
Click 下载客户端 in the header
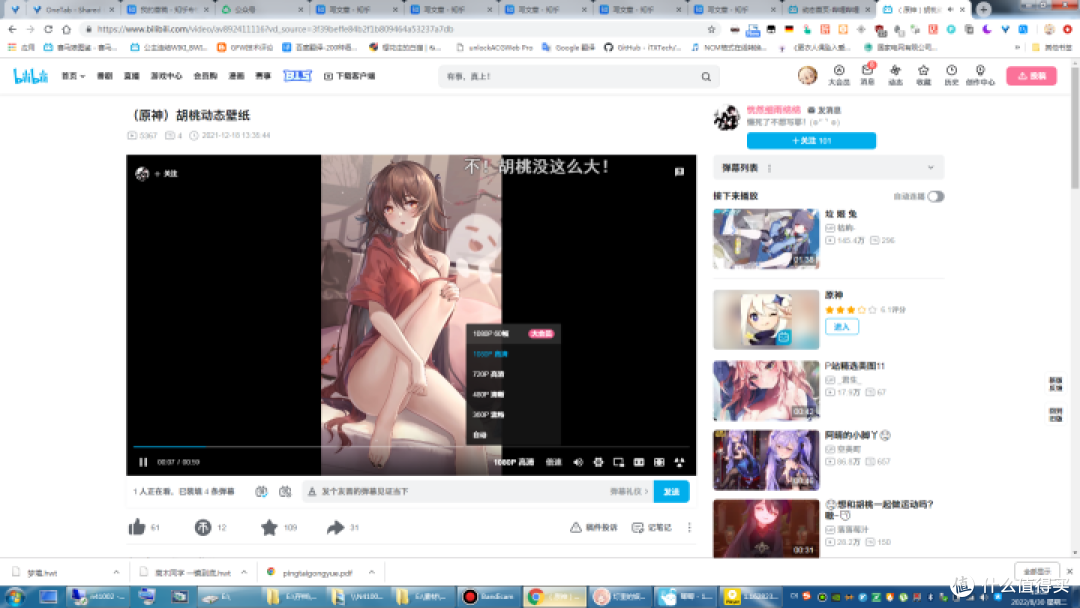349,76
